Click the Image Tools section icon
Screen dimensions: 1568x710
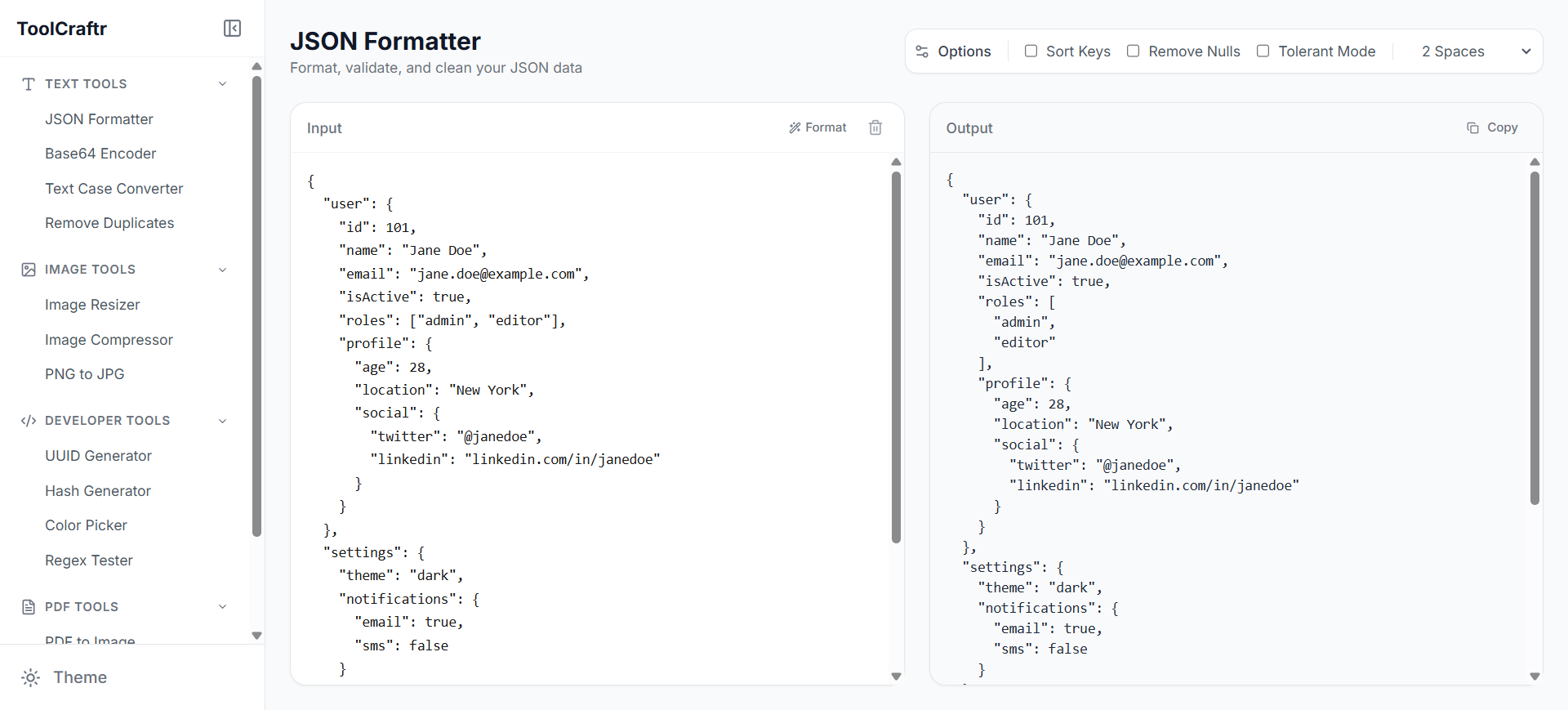(29, 270)
